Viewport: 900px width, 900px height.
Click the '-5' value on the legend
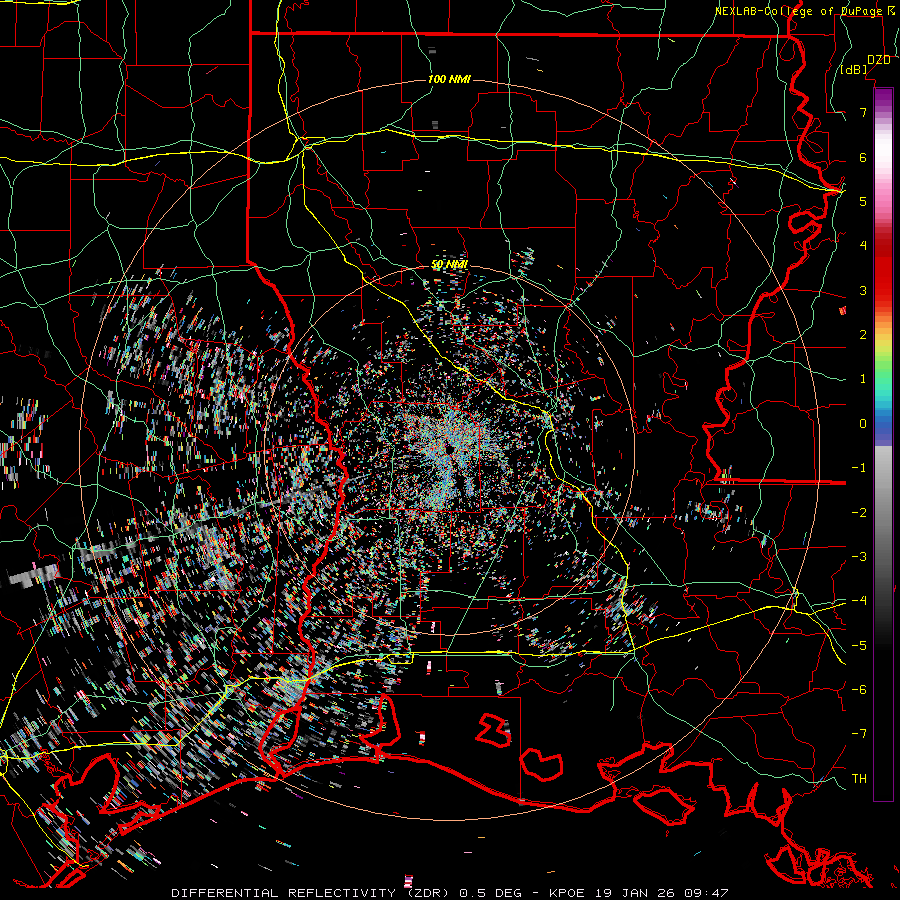(x=859, y=646)
